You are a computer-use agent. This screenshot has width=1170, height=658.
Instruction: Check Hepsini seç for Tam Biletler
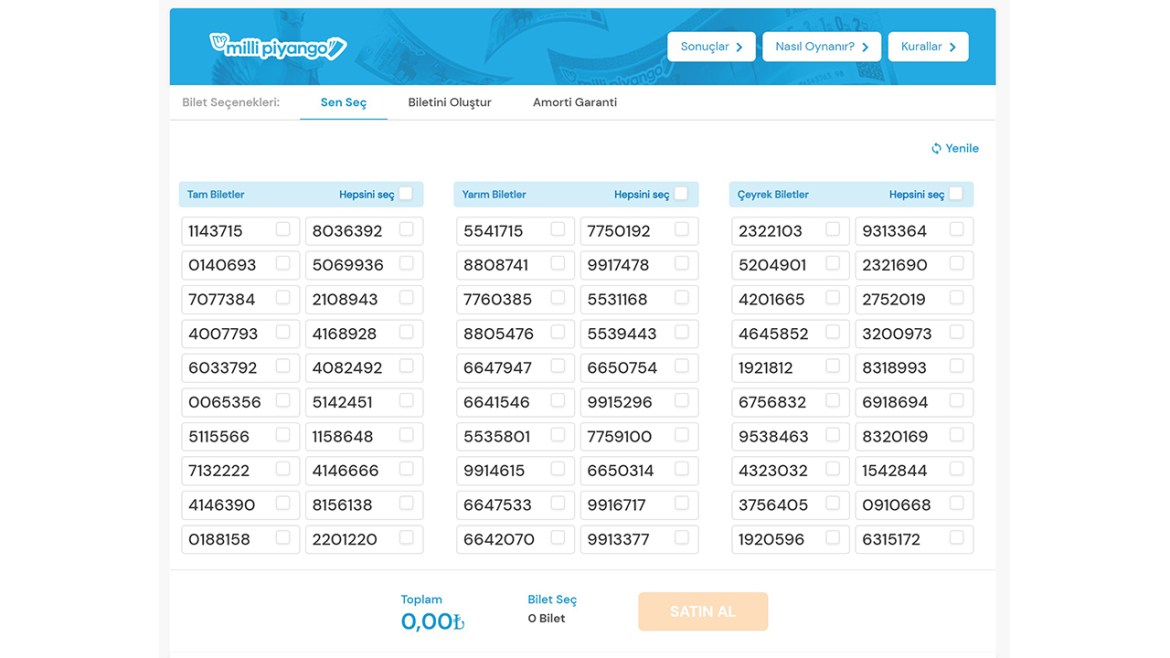(x=406, y=194)
